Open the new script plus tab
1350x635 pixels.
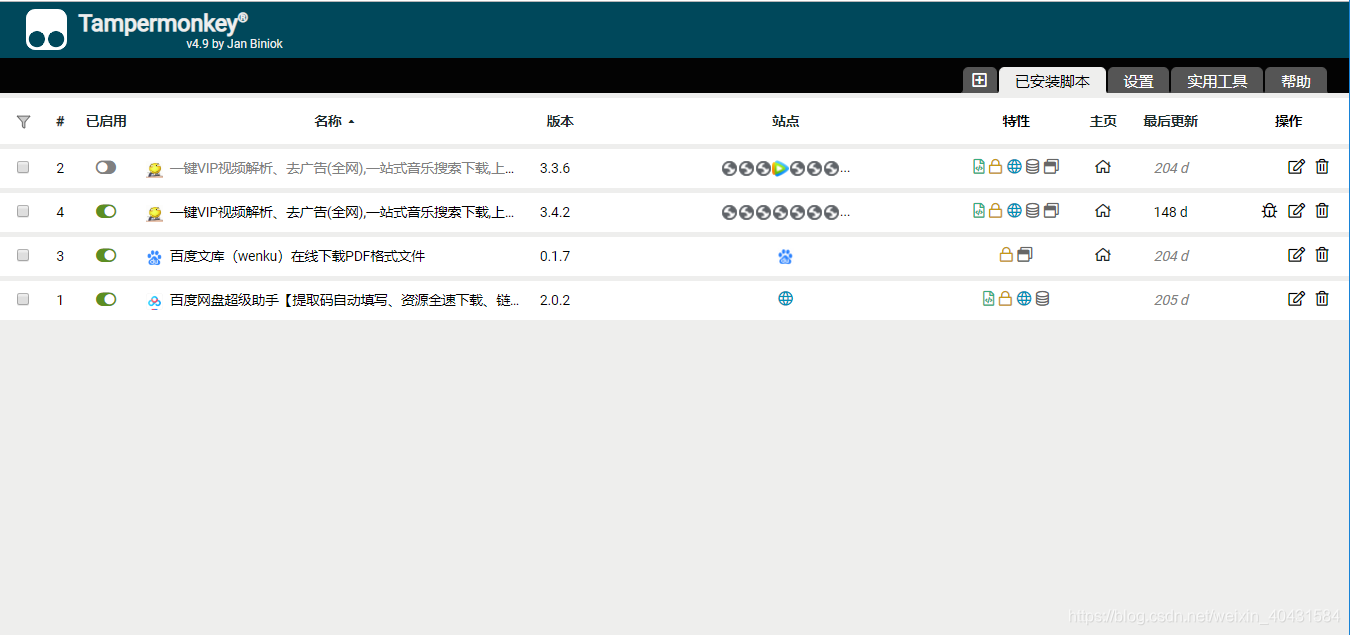[979, 80]
